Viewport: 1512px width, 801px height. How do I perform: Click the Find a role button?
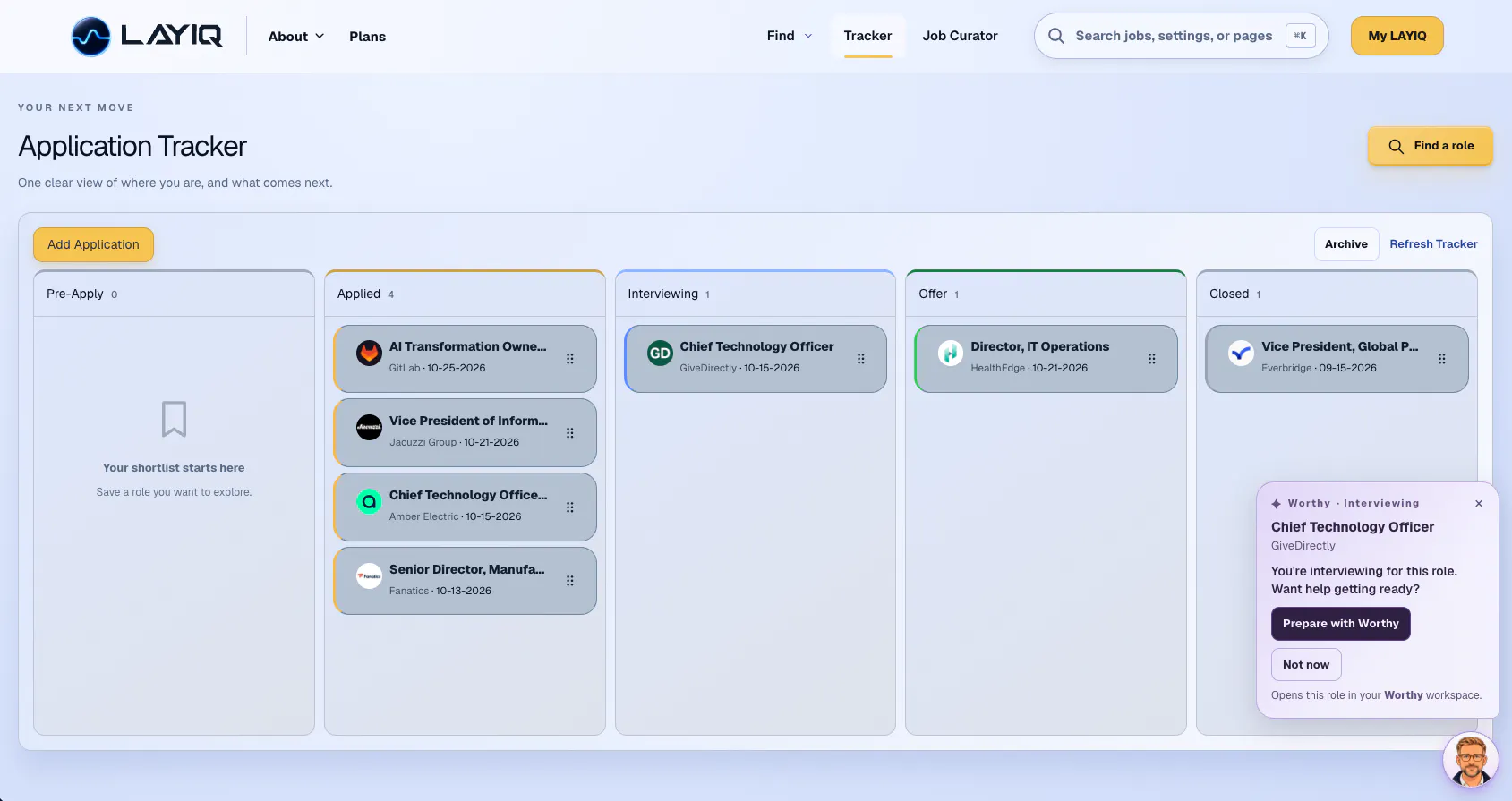(1430, 146)
